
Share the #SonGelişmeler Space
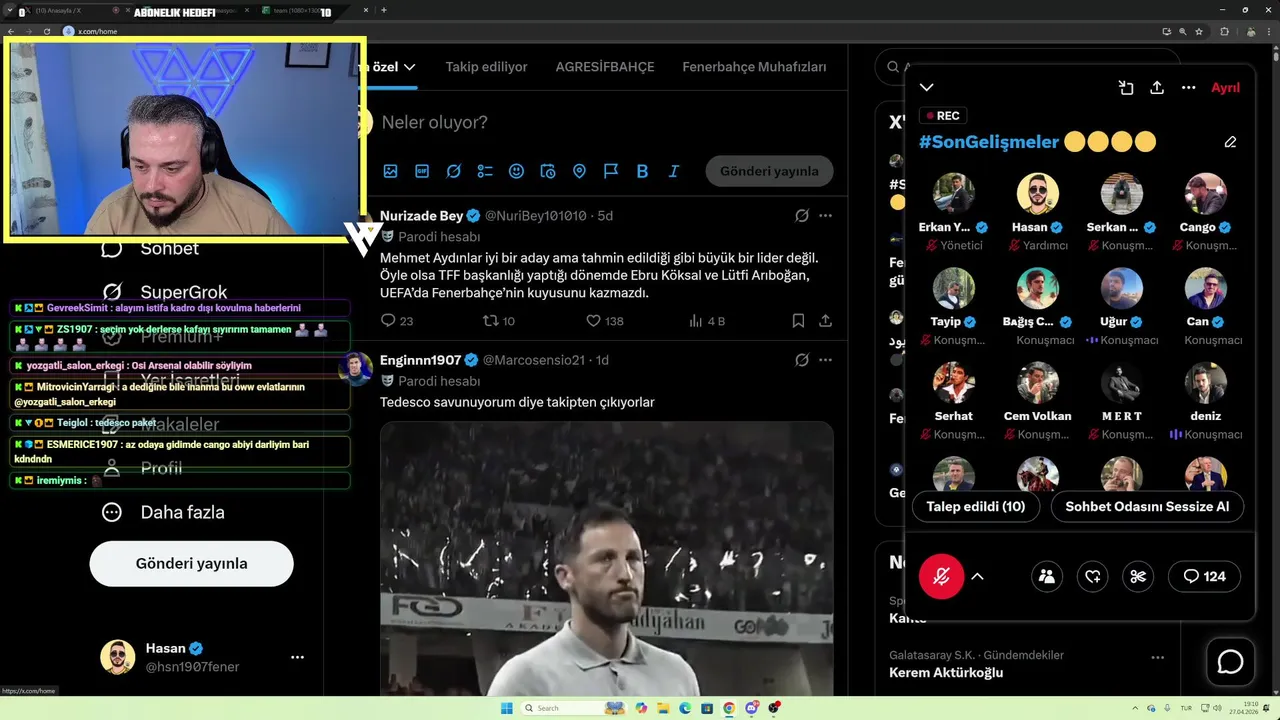tap(1157, 88)
